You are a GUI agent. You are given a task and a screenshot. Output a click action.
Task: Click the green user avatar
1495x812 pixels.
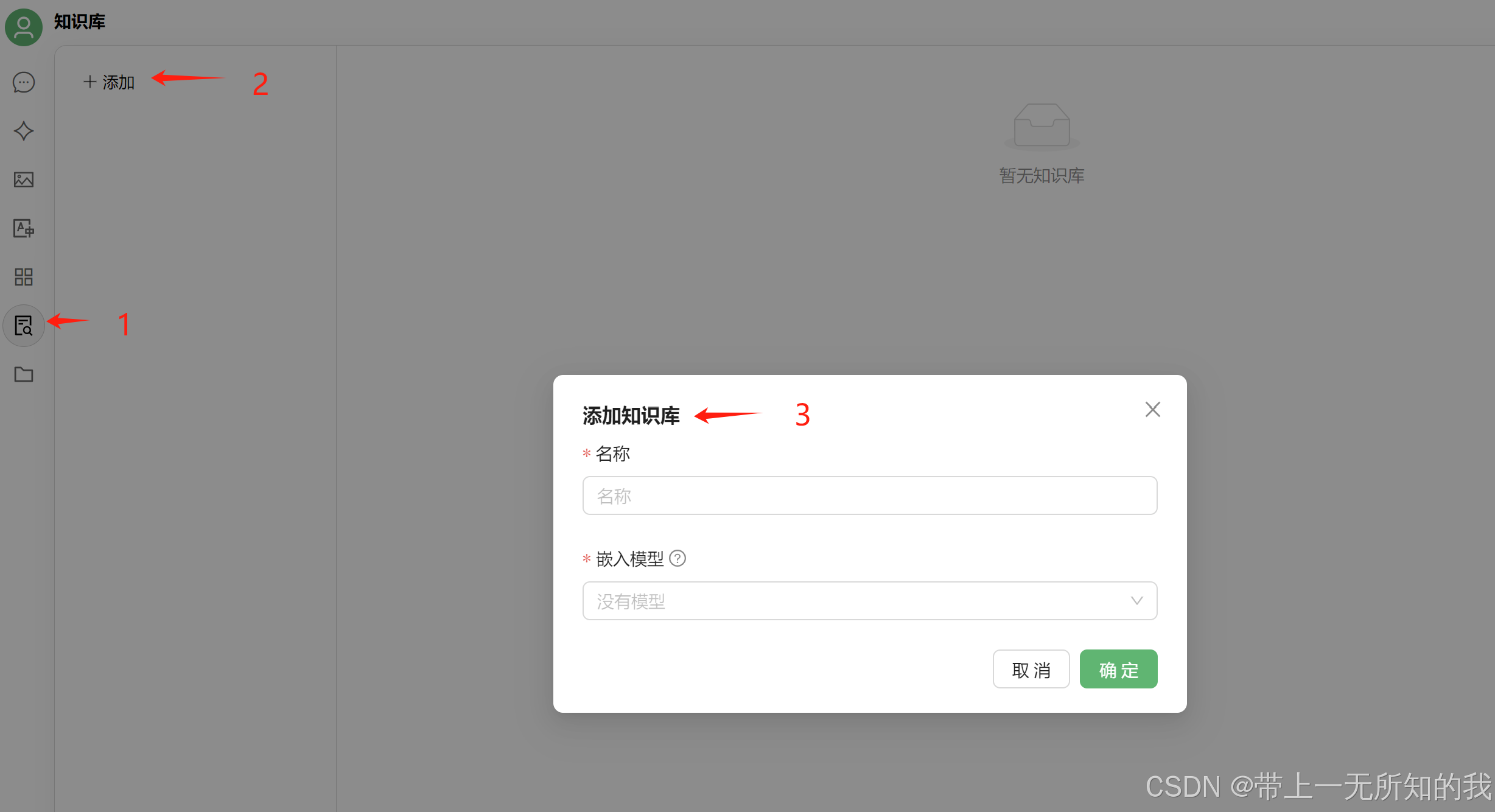[x=24, y=27]
